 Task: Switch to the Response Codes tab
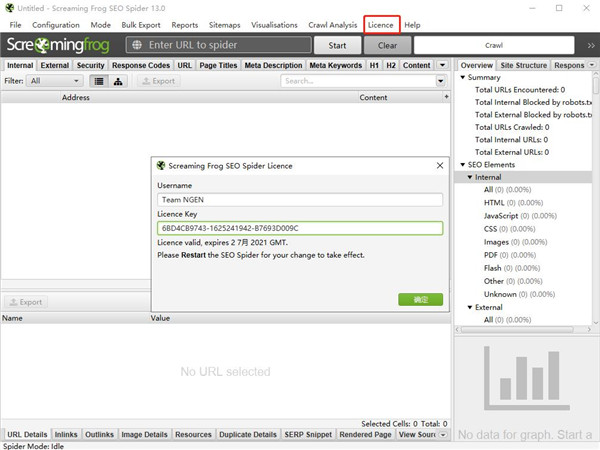[140, 65]
